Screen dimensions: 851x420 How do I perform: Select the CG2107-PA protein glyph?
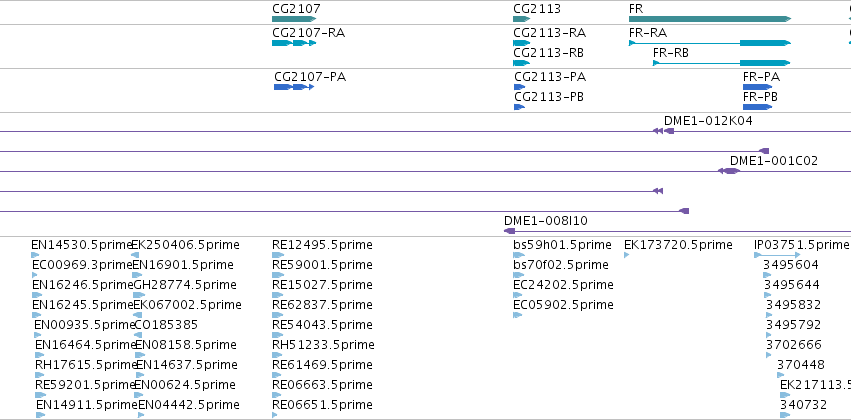[x=294, y=87]
